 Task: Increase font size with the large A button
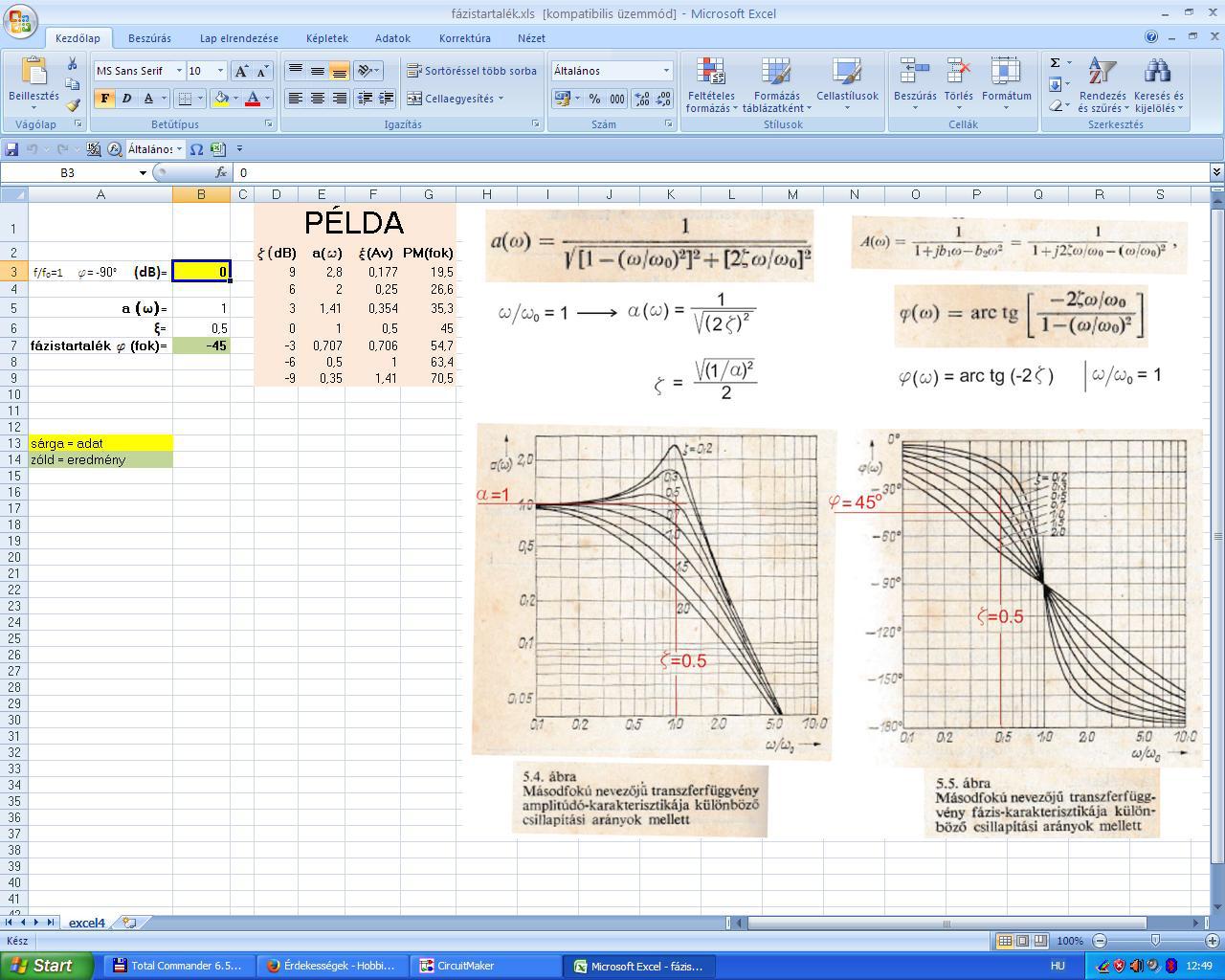(241, 71)
